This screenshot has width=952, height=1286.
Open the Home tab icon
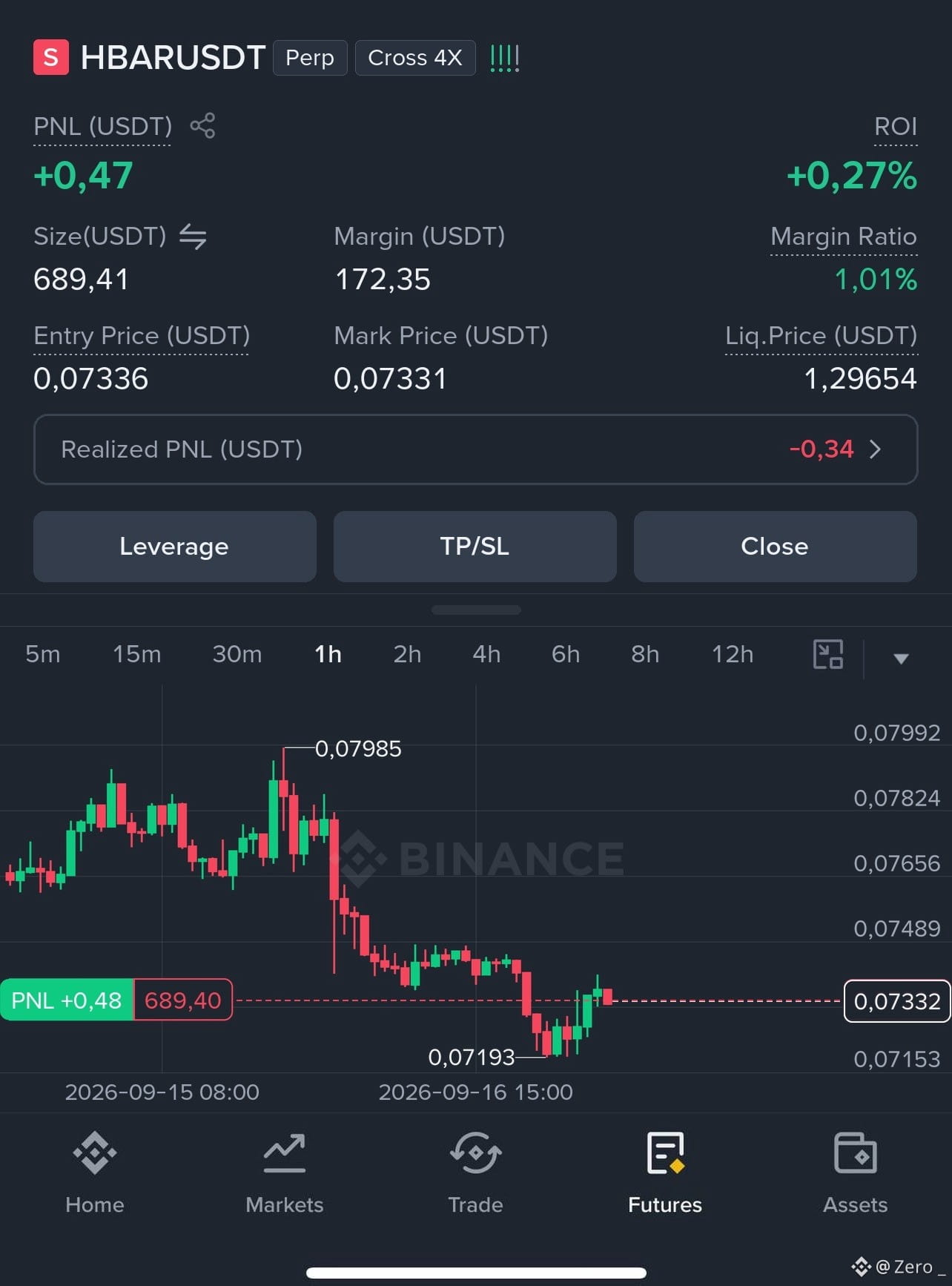(x=95, y=1153)
